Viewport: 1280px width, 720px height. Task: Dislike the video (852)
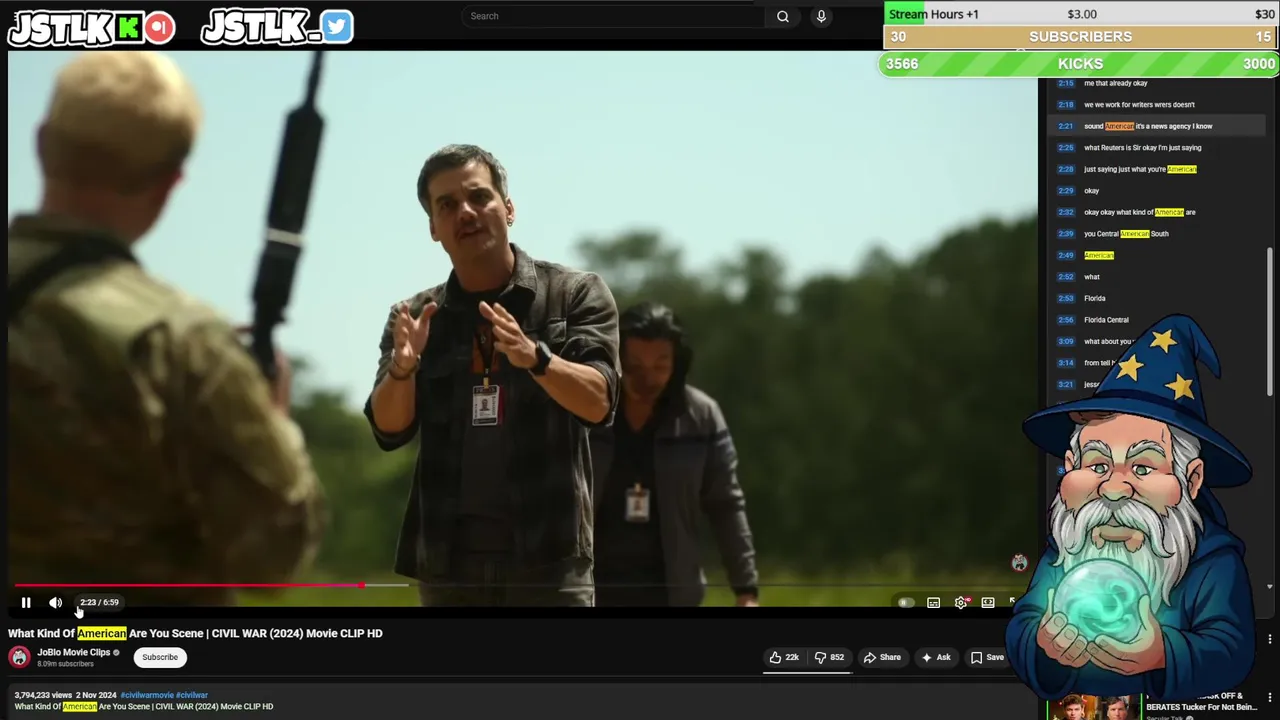coord(829,657)
